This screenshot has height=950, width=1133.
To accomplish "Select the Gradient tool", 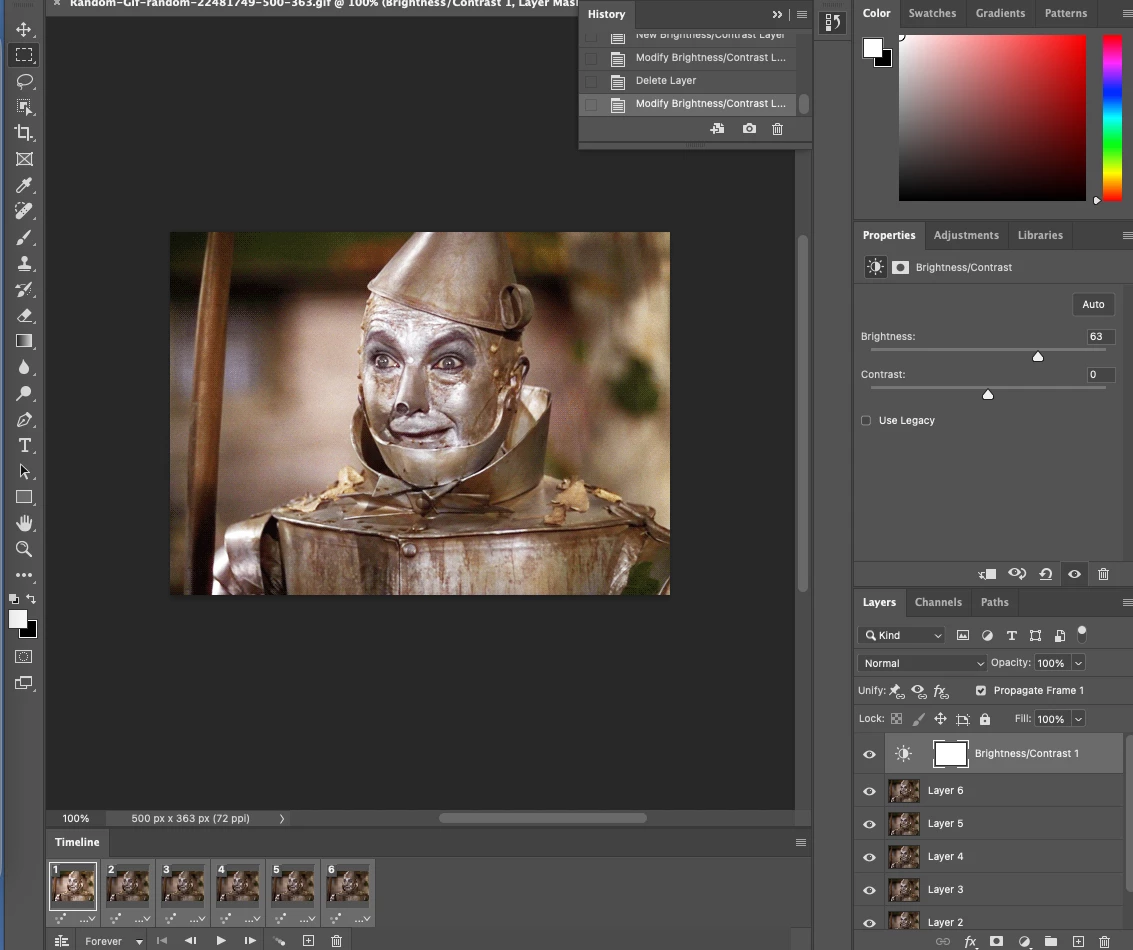I will (24, 341).
